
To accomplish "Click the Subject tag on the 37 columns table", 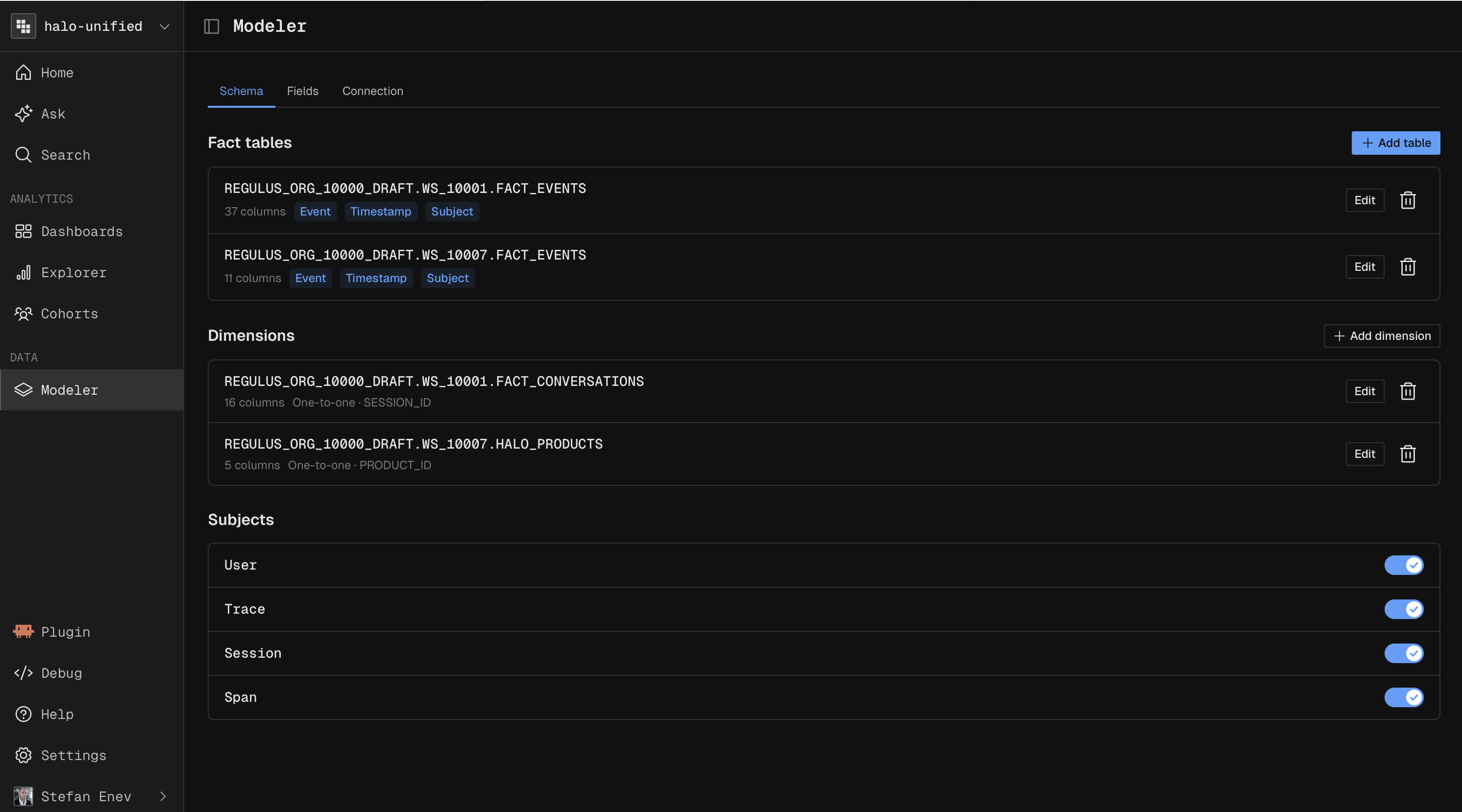I will click(x=452, y=212).
